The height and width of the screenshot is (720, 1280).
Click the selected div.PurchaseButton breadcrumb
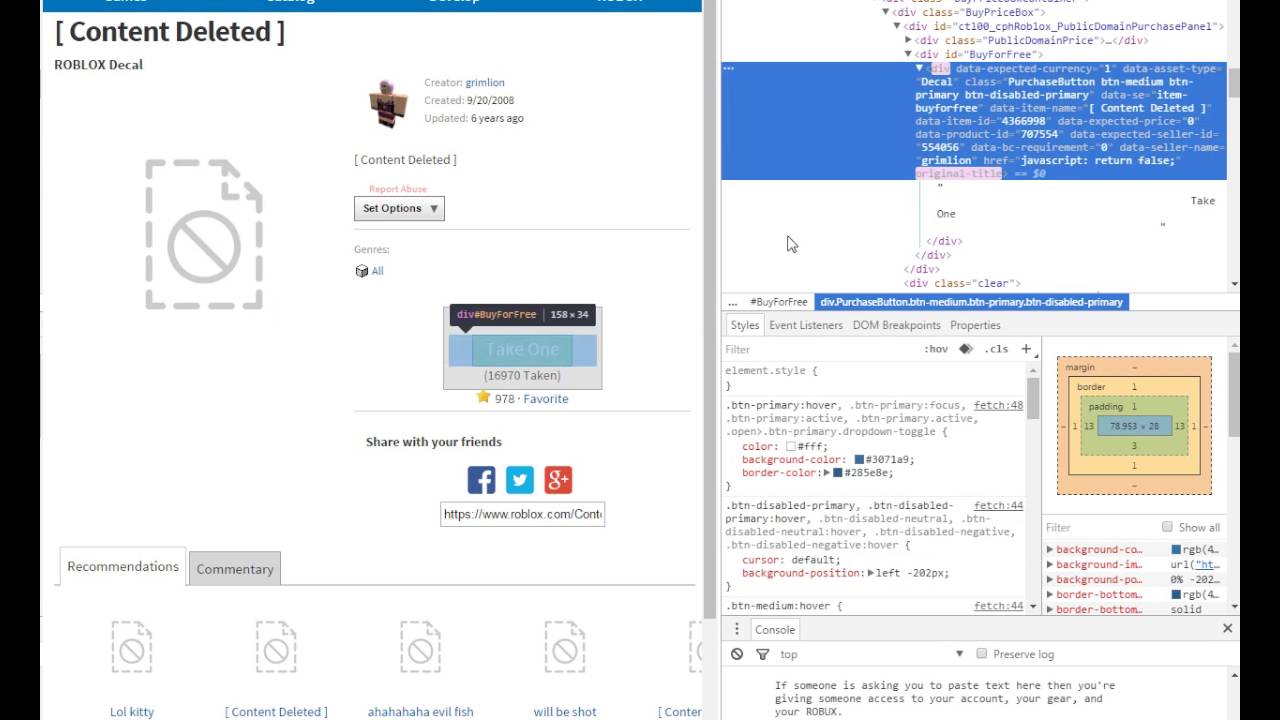tap(972, 302)
